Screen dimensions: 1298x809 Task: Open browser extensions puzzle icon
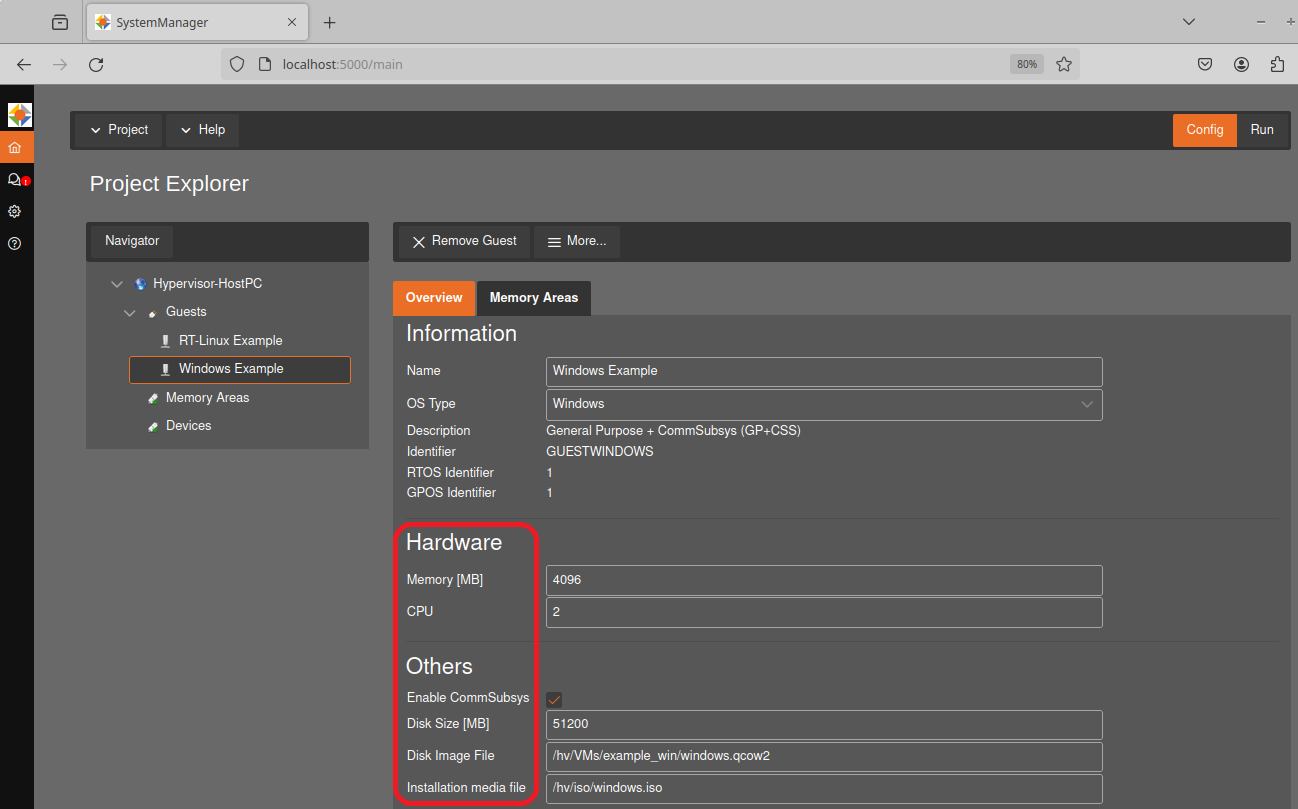1277,64
